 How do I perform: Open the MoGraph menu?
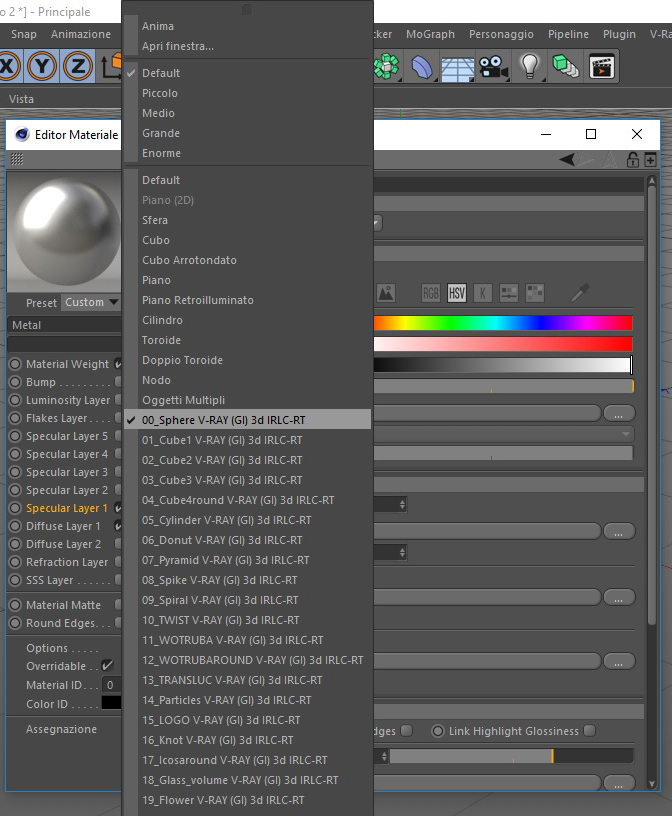[430, 34]
